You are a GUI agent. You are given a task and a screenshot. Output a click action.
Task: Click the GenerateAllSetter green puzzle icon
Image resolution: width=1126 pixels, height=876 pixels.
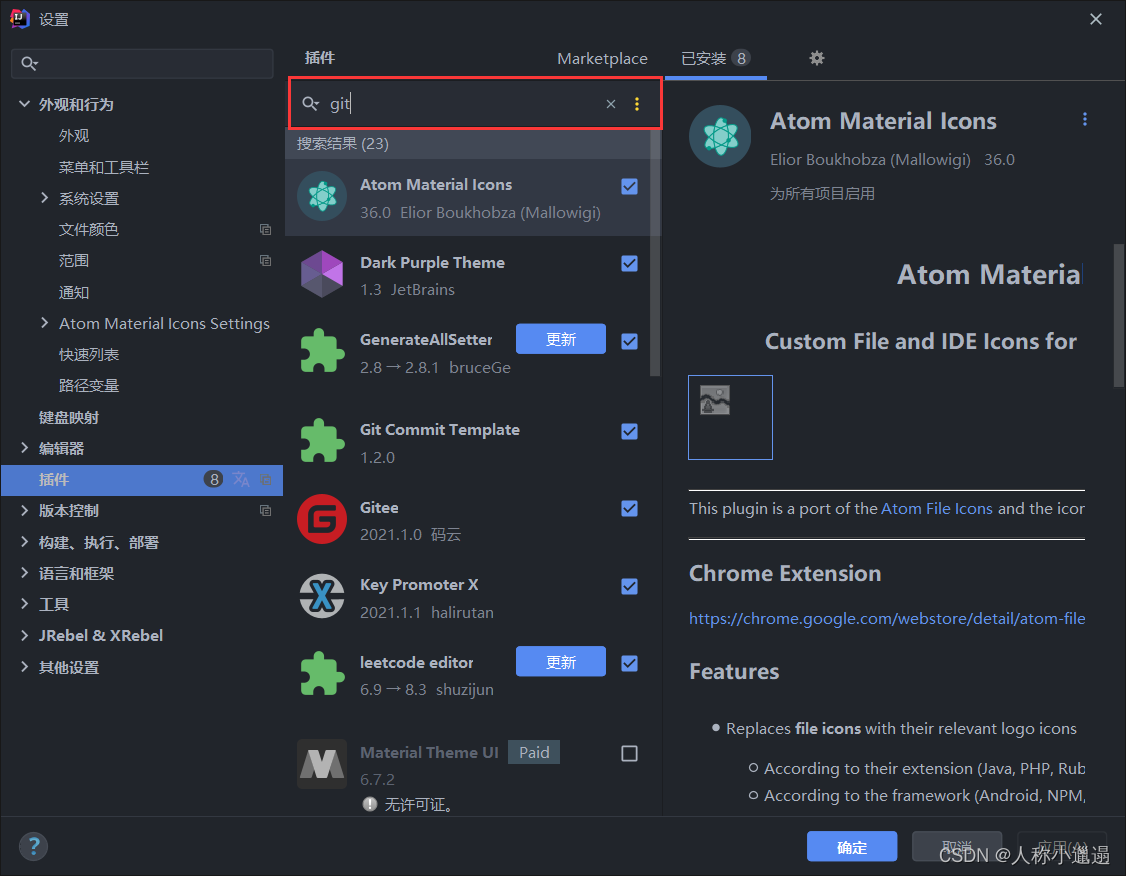(x=322, y=351)
